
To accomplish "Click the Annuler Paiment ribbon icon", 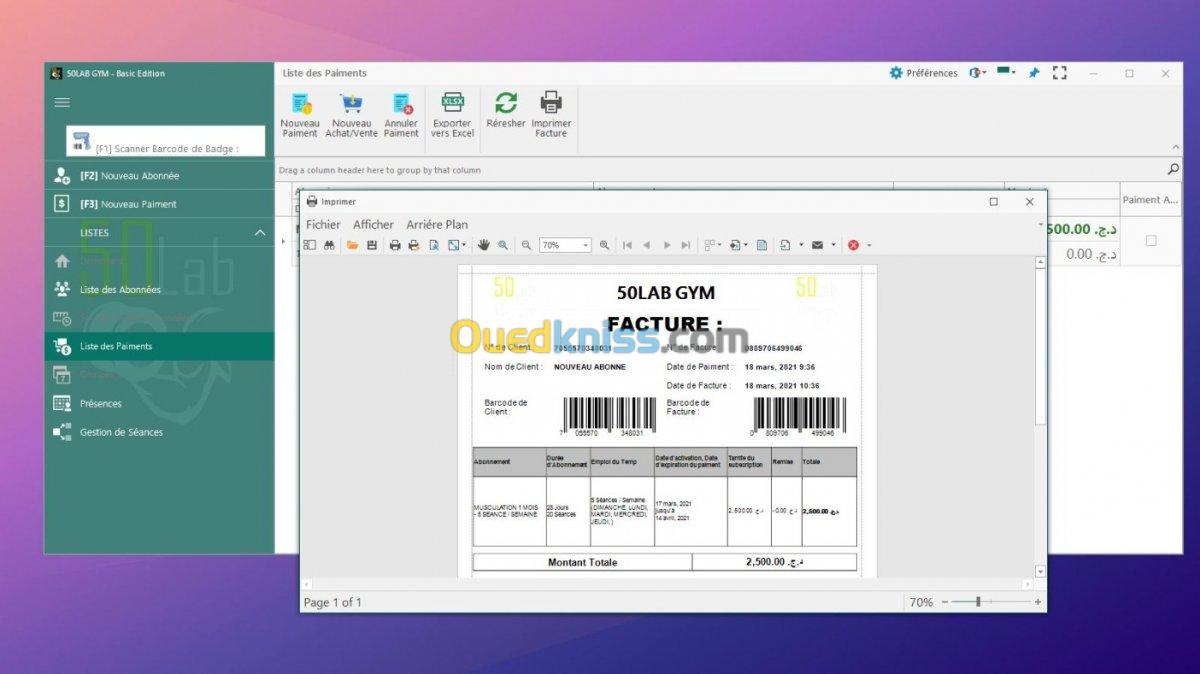I will 402,103.
